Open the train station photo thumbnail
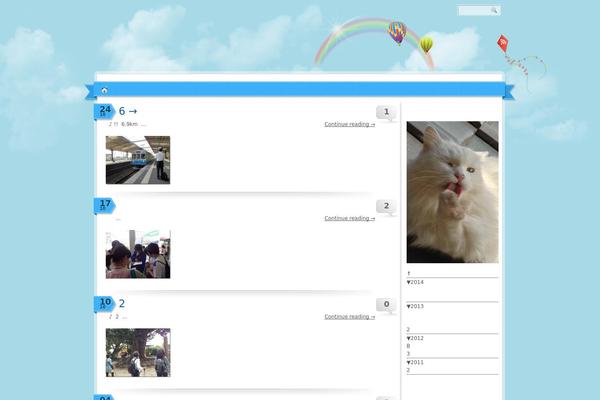The height and width of the screenshot is (400, 600). coord(138,160)
